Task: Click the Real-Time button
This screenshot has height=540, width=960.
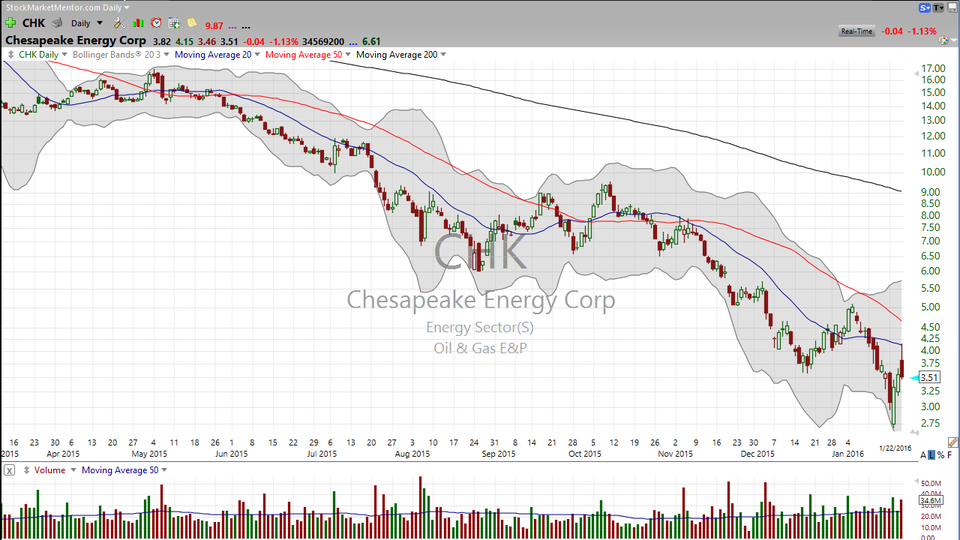Action: click(857, 31)
